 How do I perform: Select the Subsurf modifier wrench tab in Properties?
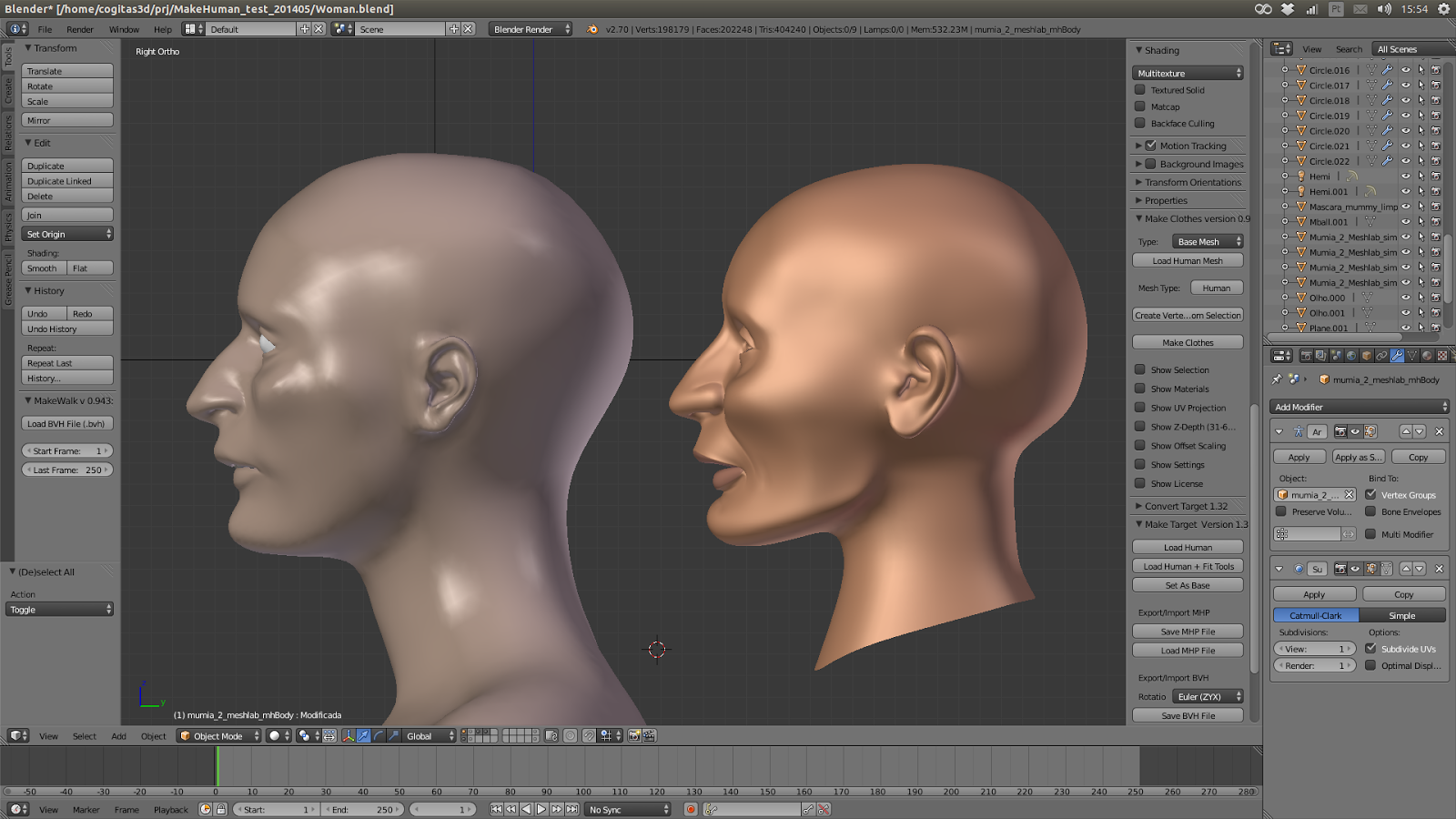(x=1397, y=356)
